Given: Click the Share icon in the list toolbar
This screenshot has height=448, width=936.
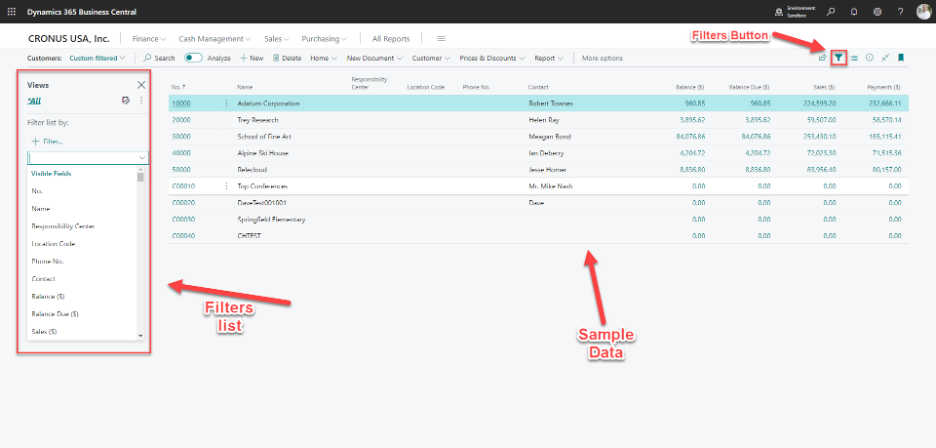Looking at the screenshot, I should pyautogui.click(x=822, y=58).
